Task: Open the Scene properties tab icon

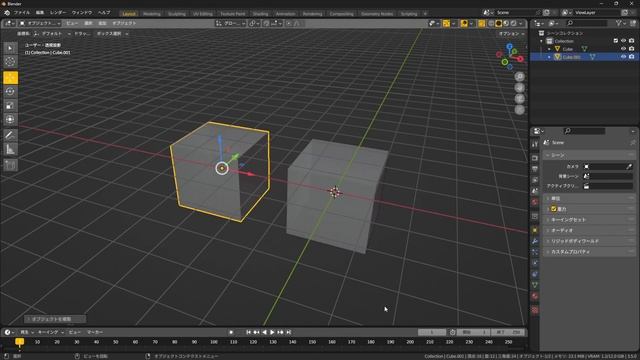Action: pyautogui.click(x=535, y=191)
